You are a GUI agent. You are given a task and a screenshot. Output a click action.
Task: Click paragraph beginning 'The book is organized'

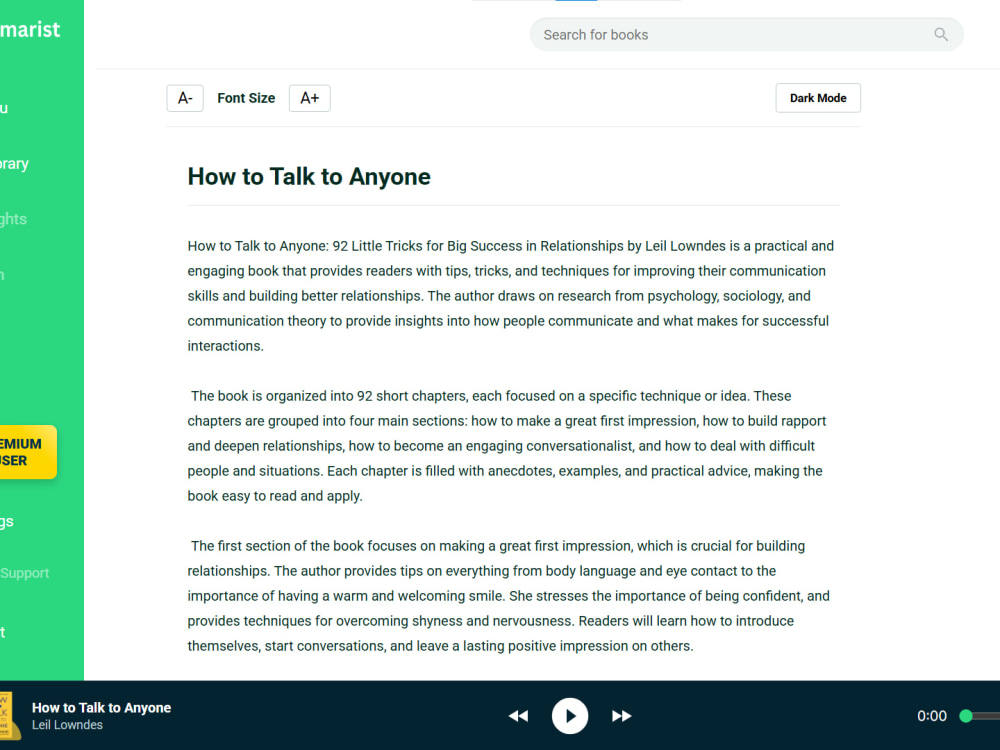(x=507, y=446)
